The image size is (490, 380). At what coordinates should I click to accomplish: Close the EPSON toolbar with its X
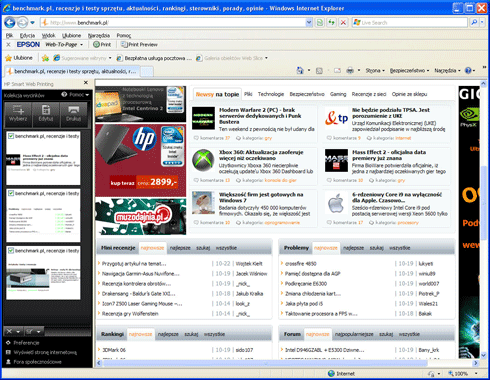pos(8,44)
